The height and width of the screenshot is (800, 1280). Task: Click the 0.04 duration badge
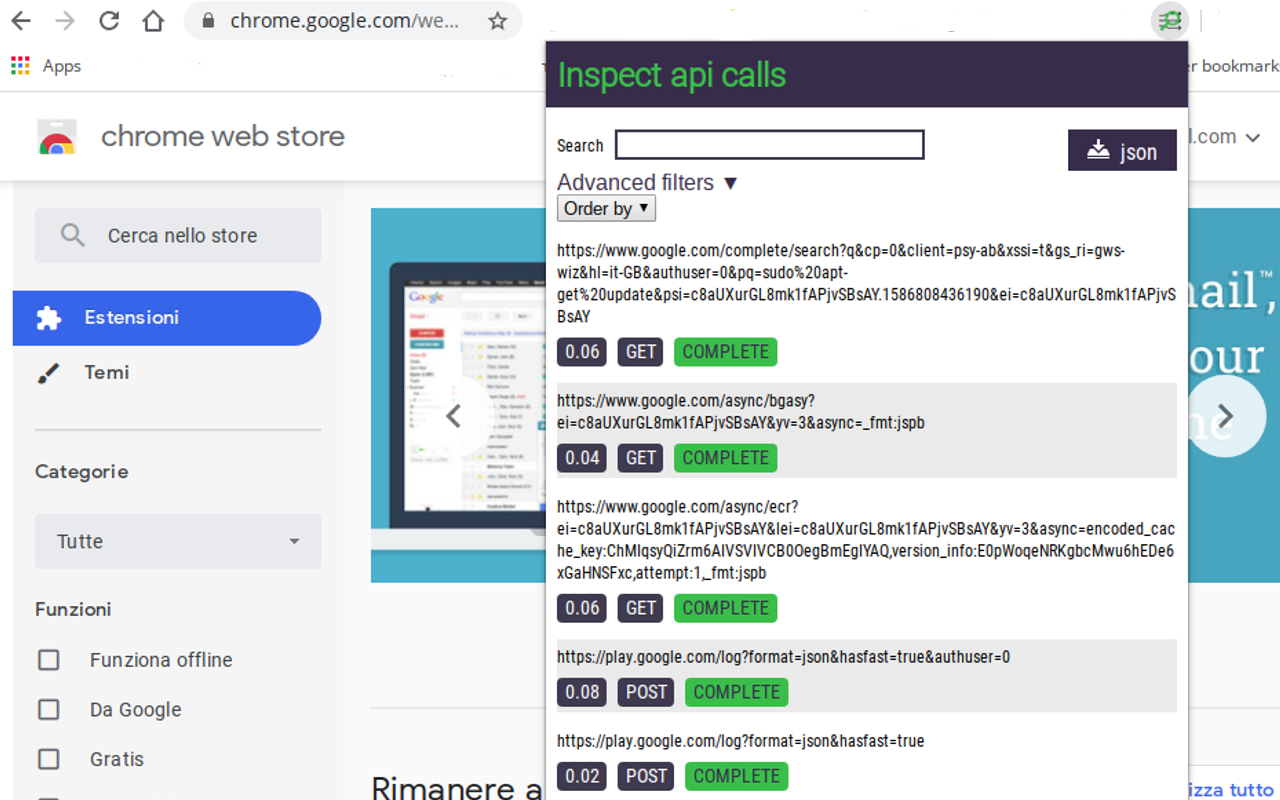pyautogui.click(x=582, y=458)
